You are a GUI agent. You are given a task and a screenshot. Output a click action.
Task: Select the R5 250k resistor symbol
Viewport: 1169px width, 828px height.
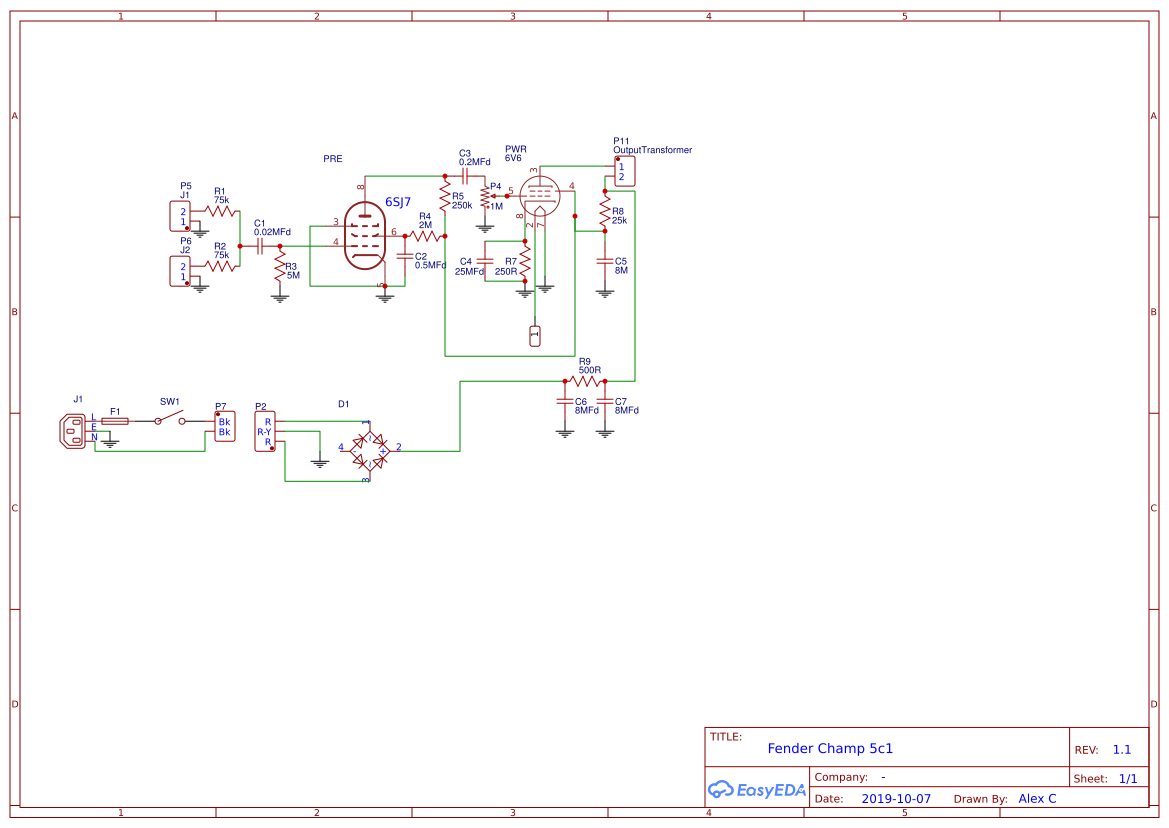pyautogui.click(x=445, y=197)
